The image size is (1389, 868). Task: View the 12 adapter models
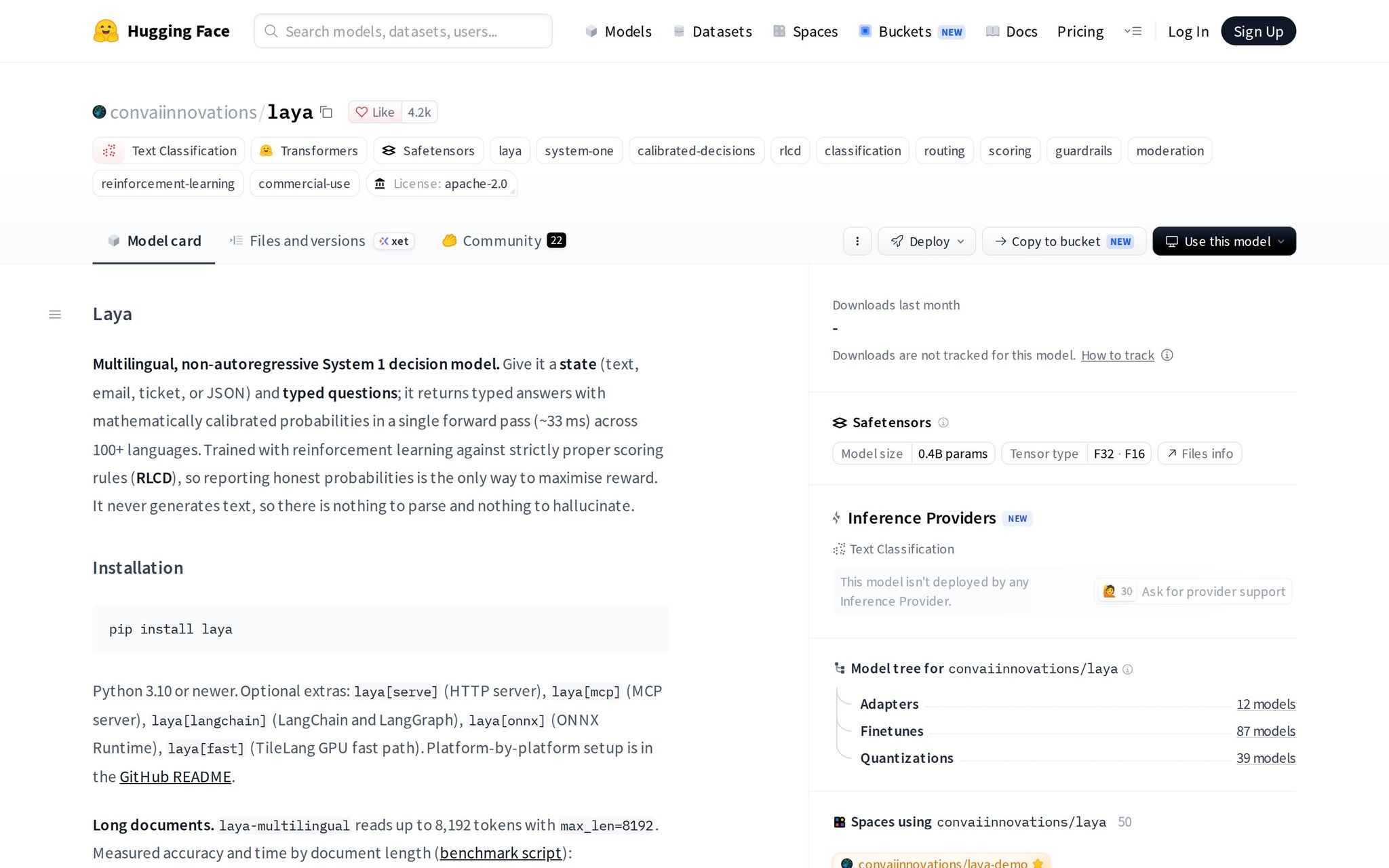[x=1266, y=704]
